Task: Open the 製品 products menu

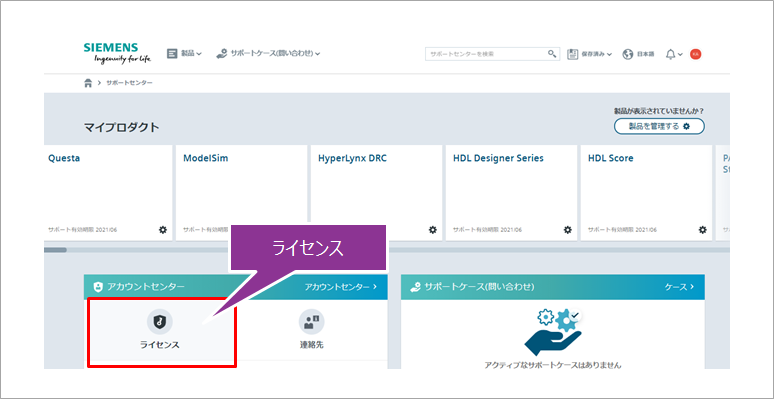Action: [184, 54]
